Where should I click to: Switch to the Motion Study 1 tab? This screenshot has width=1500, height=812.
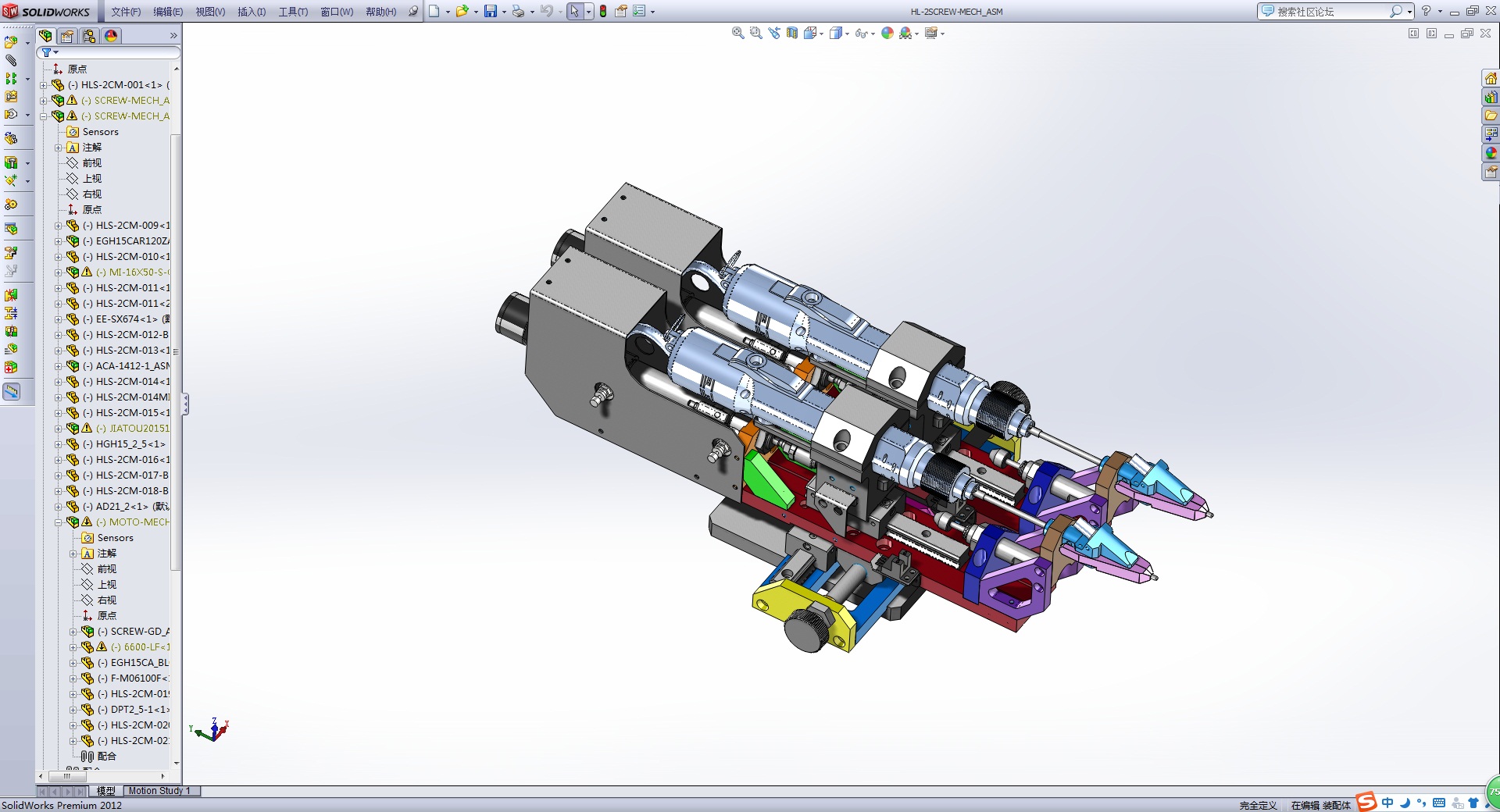click(159, 791)
